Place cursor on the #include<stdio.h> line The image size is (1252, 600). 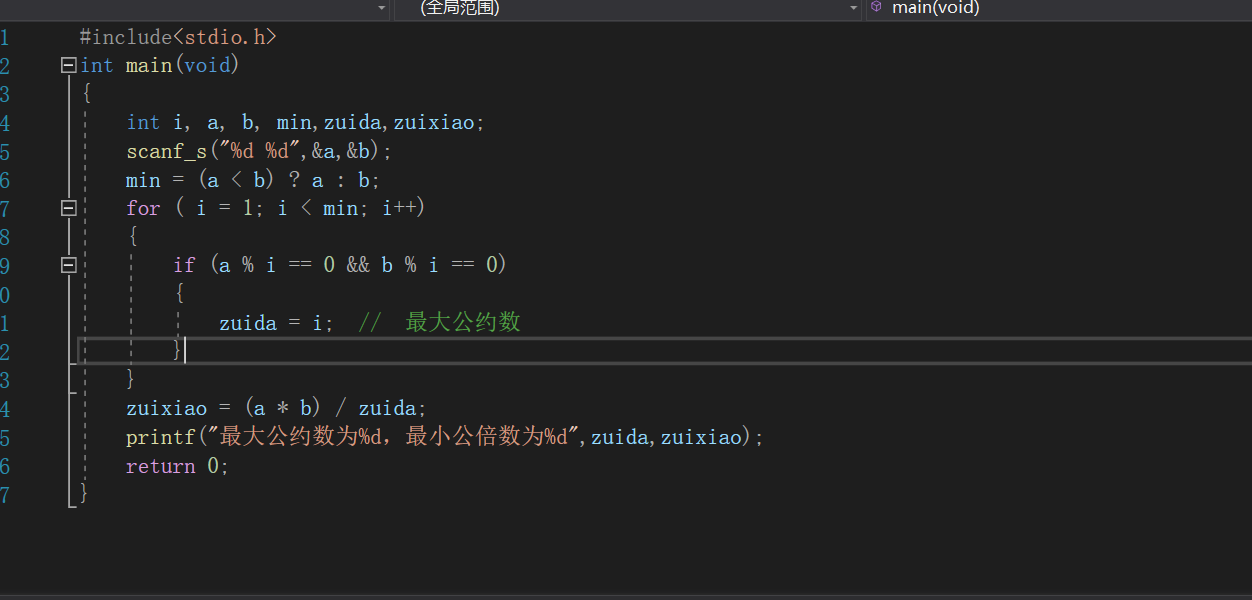[x=178, y=37]
